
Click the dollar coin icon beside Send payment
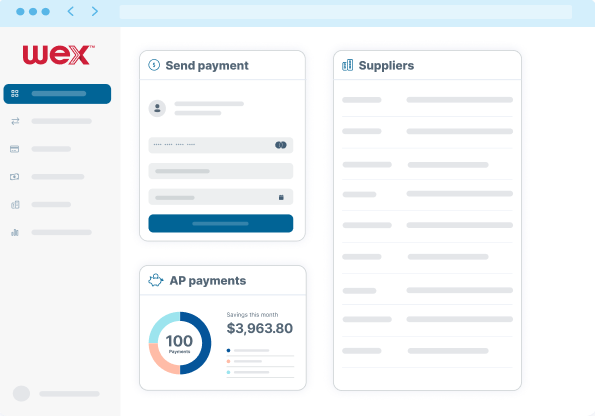click(154, 65)
